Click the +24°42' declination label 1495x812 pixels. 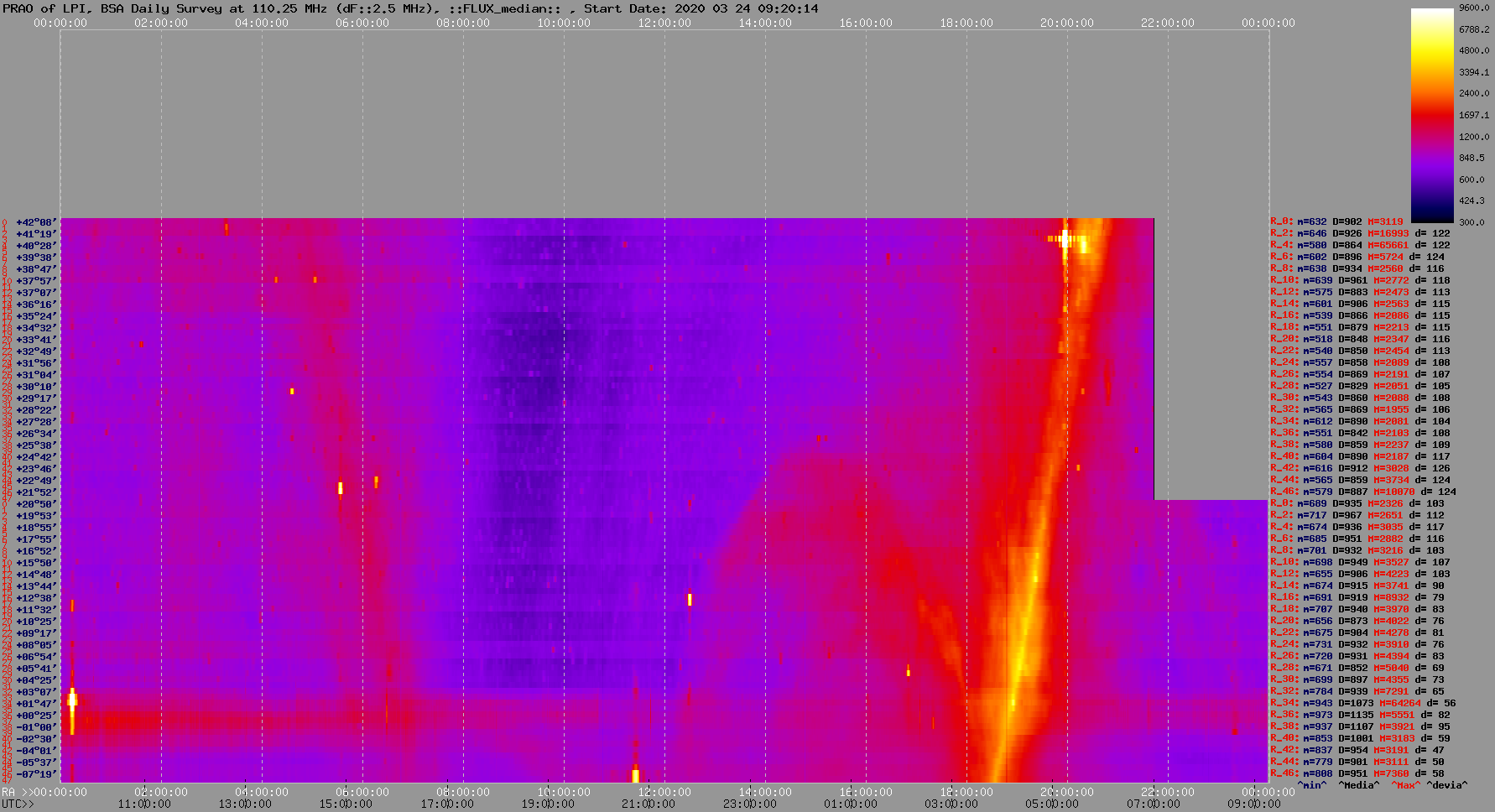36,457
